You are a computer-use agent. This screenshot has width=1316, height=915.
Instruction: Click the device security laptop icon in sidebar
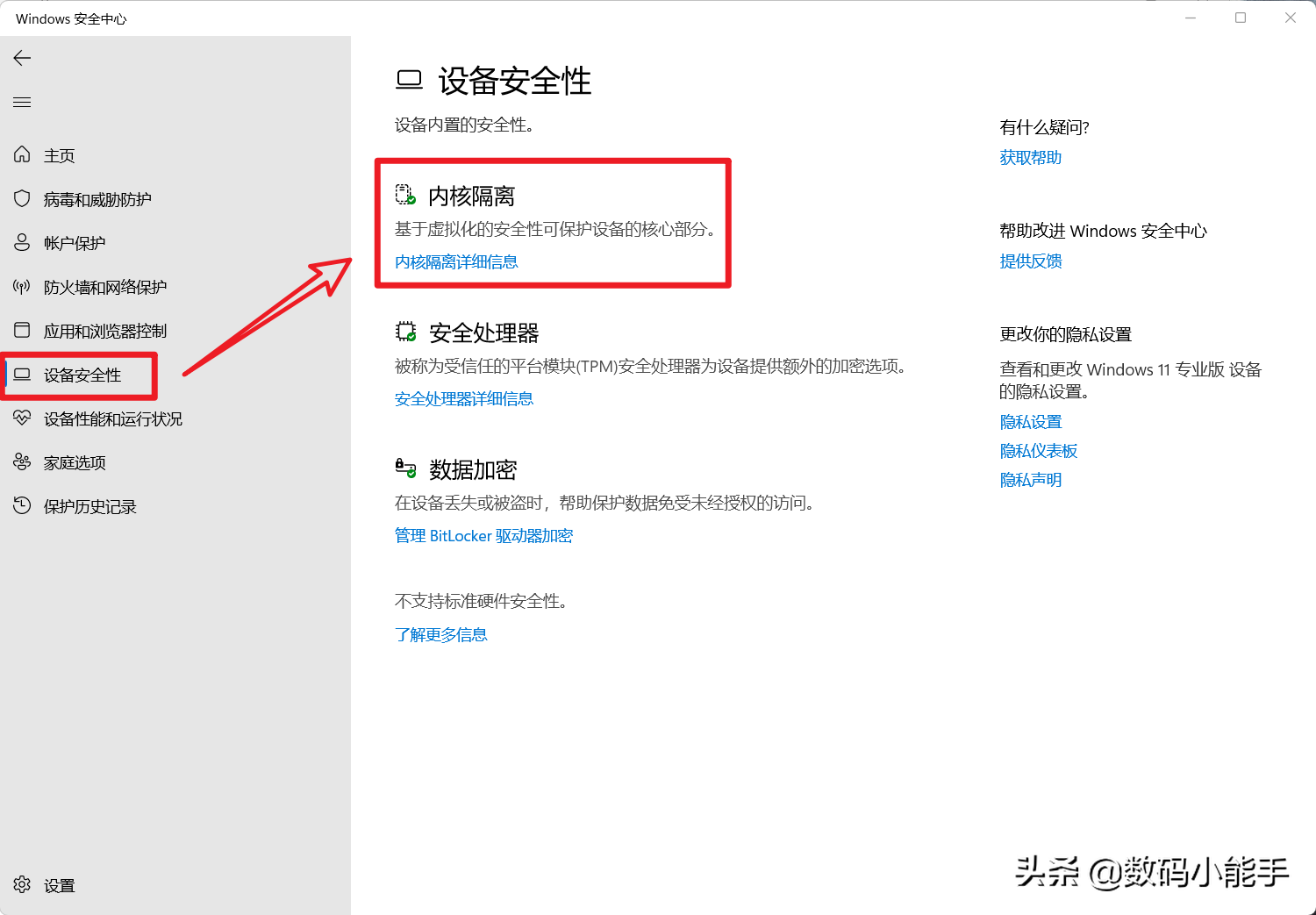[x=22, y=375]
